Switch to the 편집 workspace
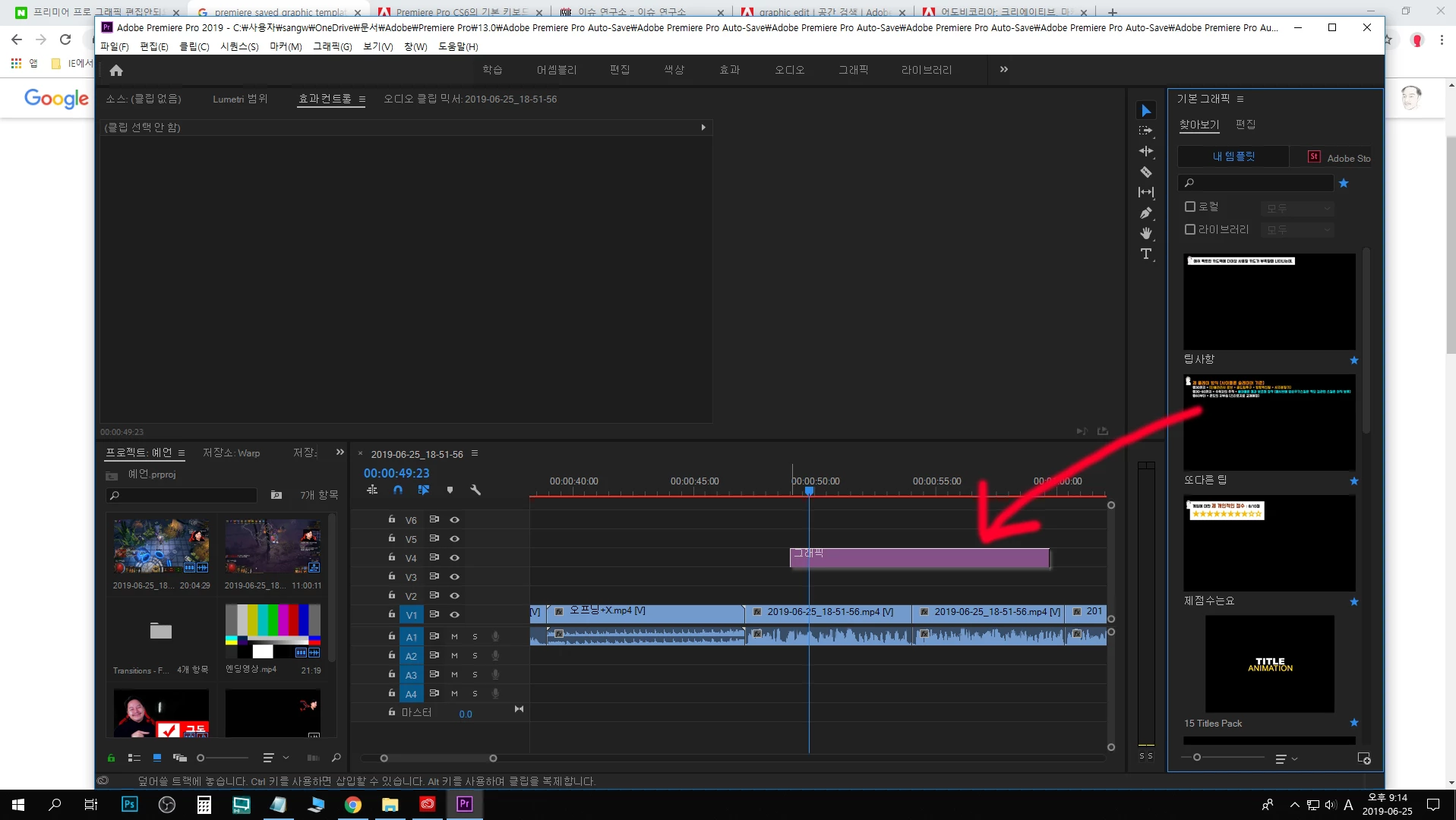The height and width of the screenshot is (820, 1456). [620, 70]
